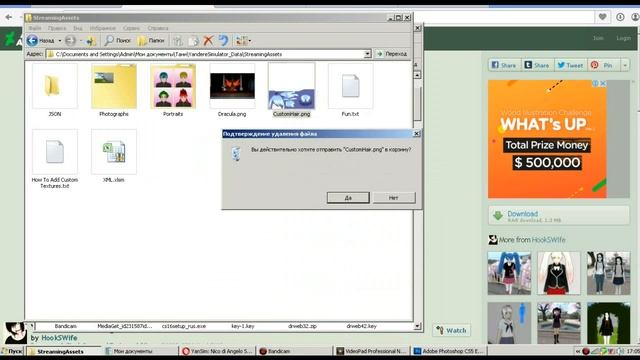Click the Login link in DeviantArt header

(623, 38)
